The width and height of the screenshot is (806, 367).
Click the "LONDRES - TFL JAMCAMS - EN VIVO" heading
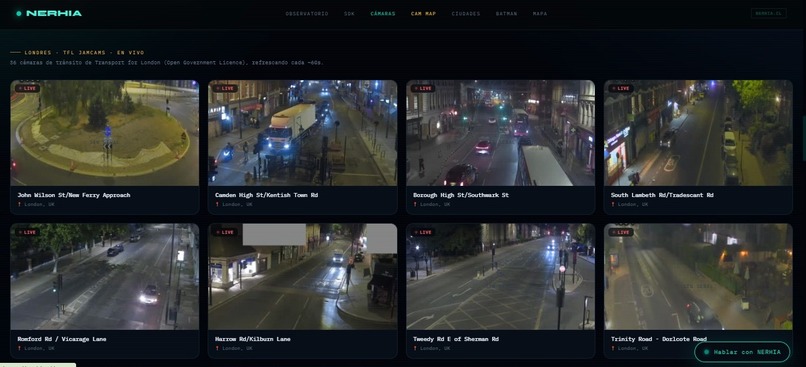pos(84,52)
